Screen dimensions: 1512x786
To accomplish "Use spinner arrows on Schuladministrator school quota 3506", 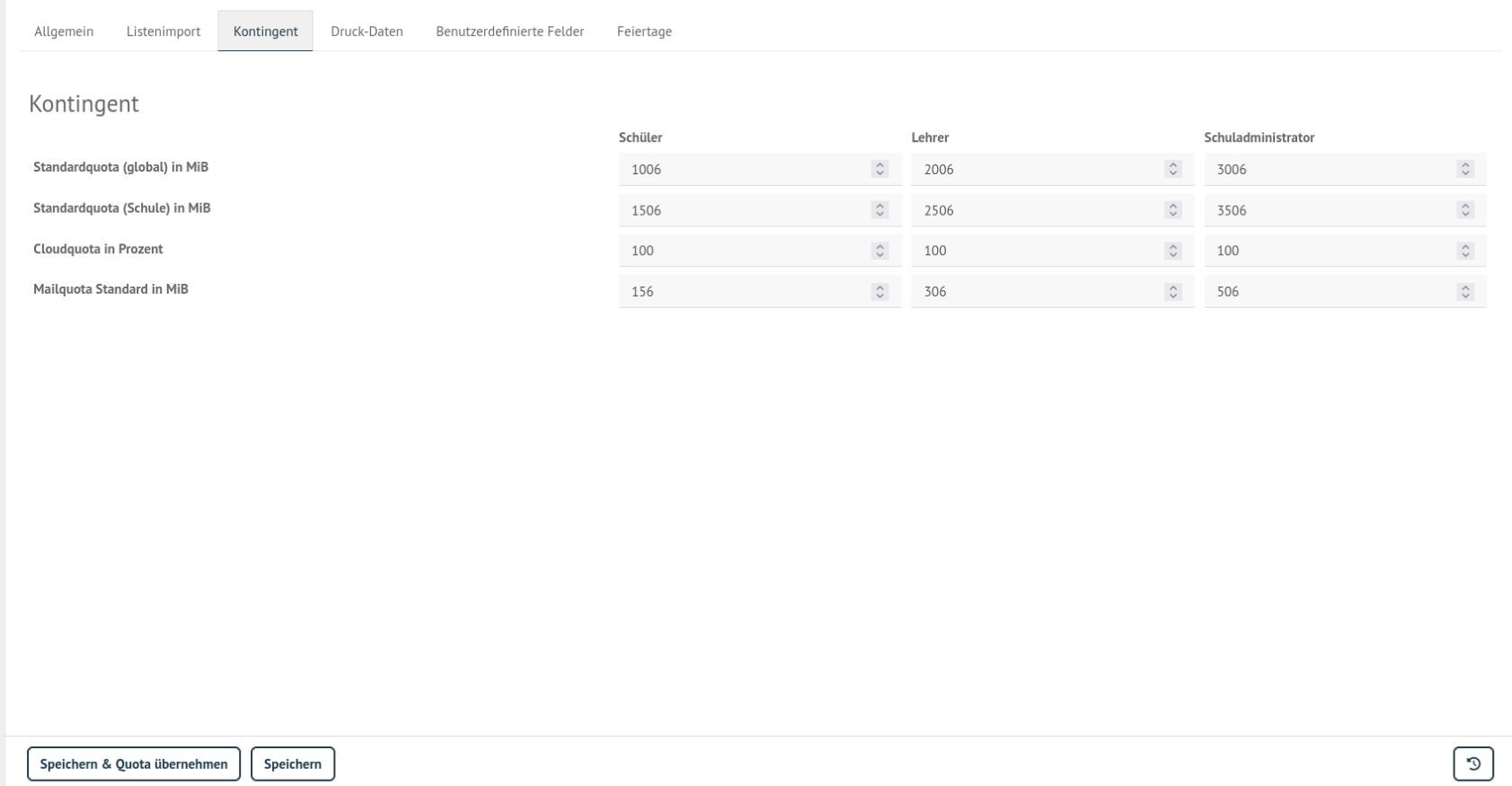I will pyautogui.click(x=1465, y=210).
